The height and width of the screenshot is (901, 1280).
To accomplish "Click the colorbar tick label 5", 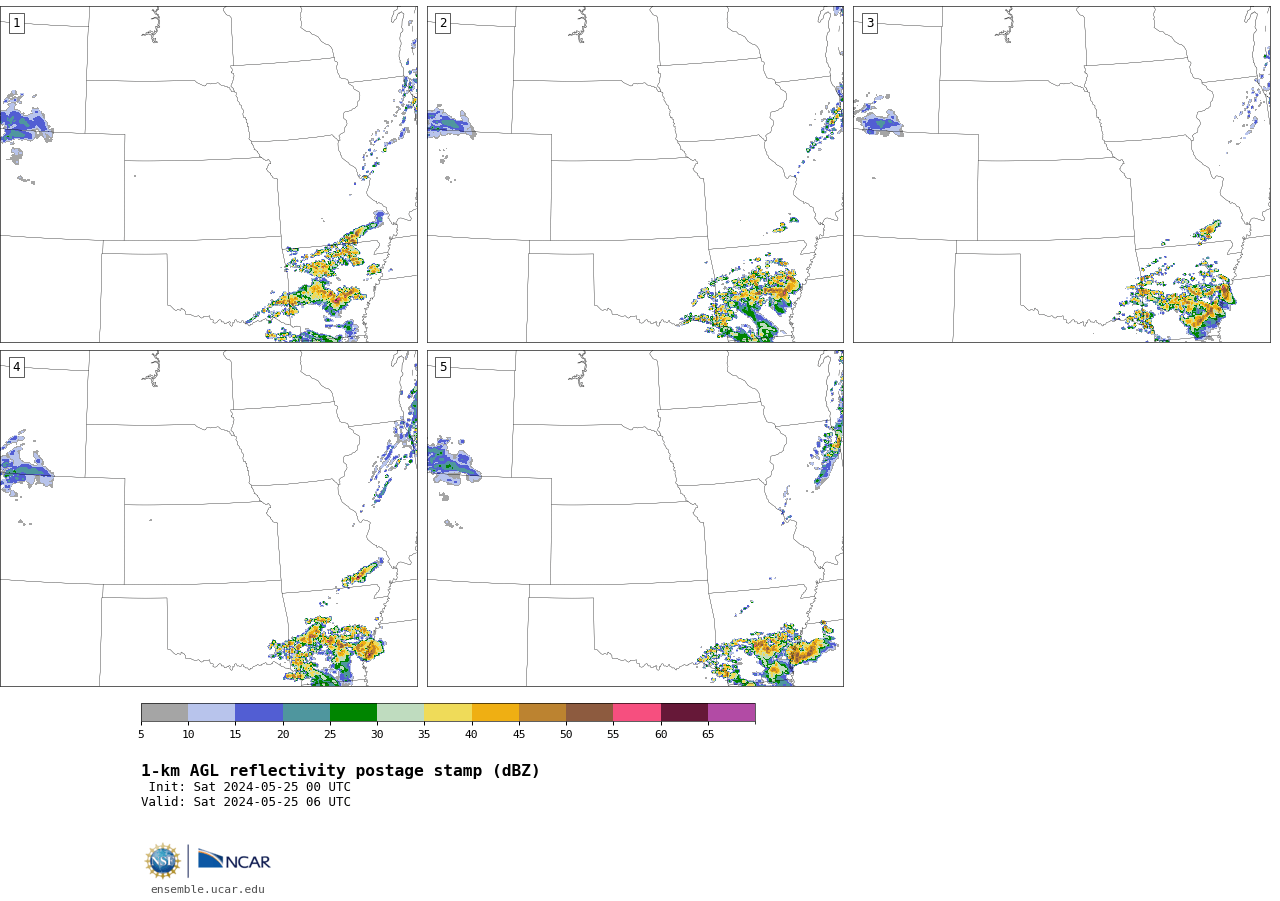I will (141, 735).
